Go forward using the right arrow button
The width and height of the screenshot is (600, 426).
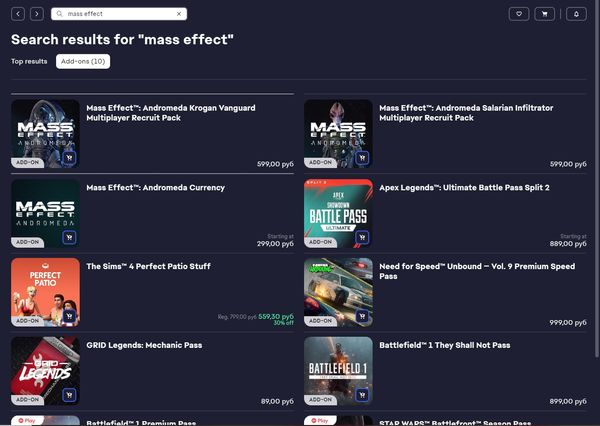37,14
